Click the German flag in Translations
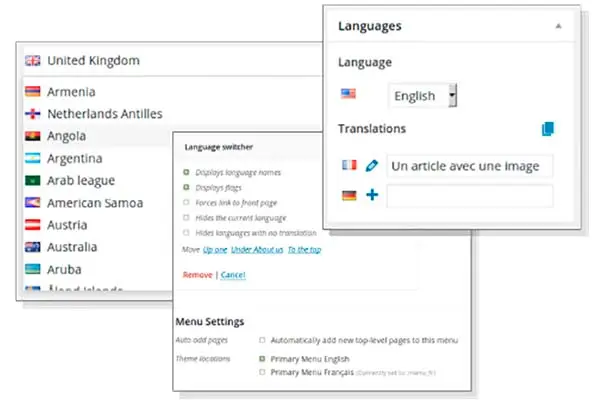Viewport: 600px width, 400px height. click(x=349, y=196)
